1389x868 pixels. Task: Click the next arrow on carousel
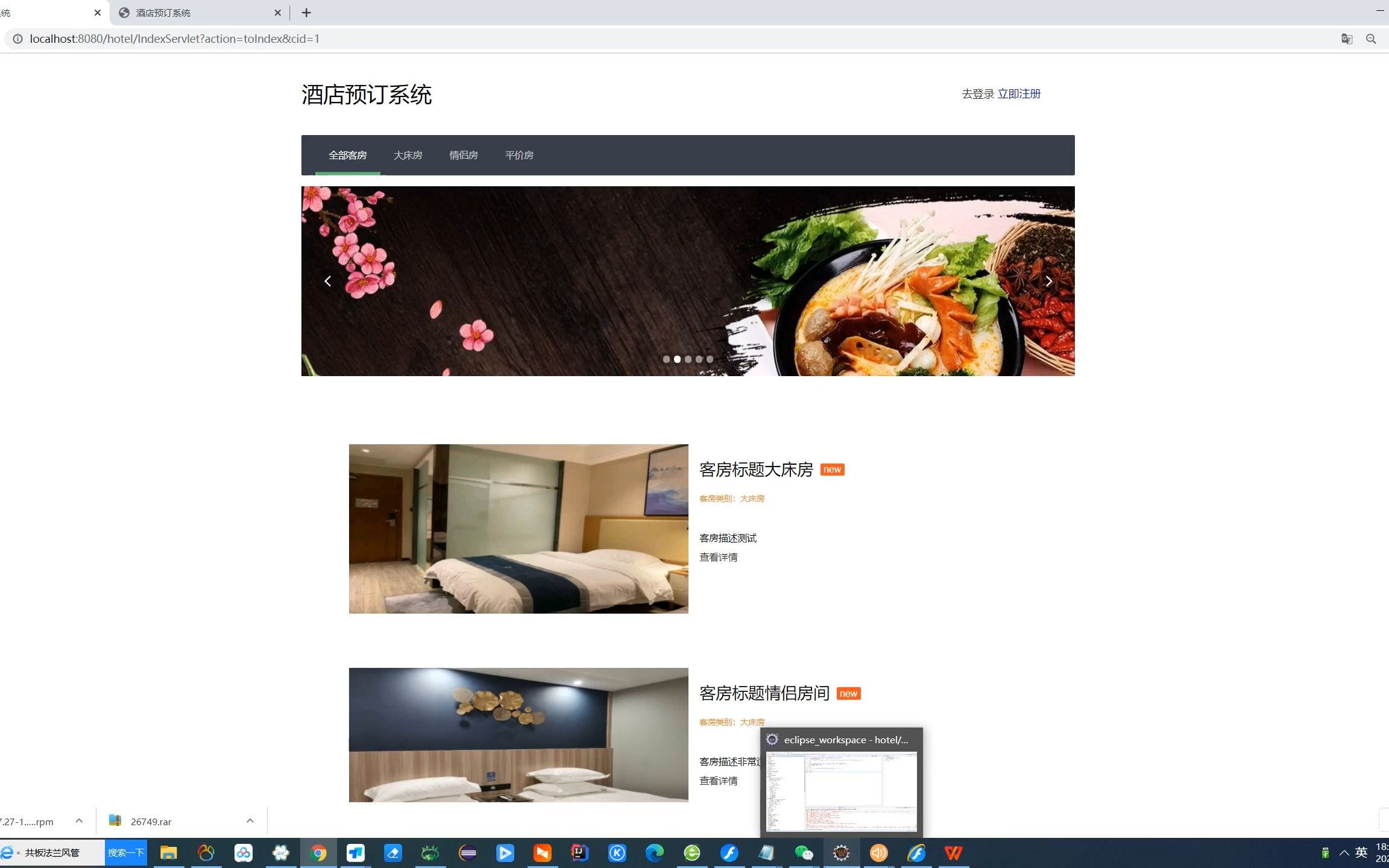click(x=1049, y=281)
